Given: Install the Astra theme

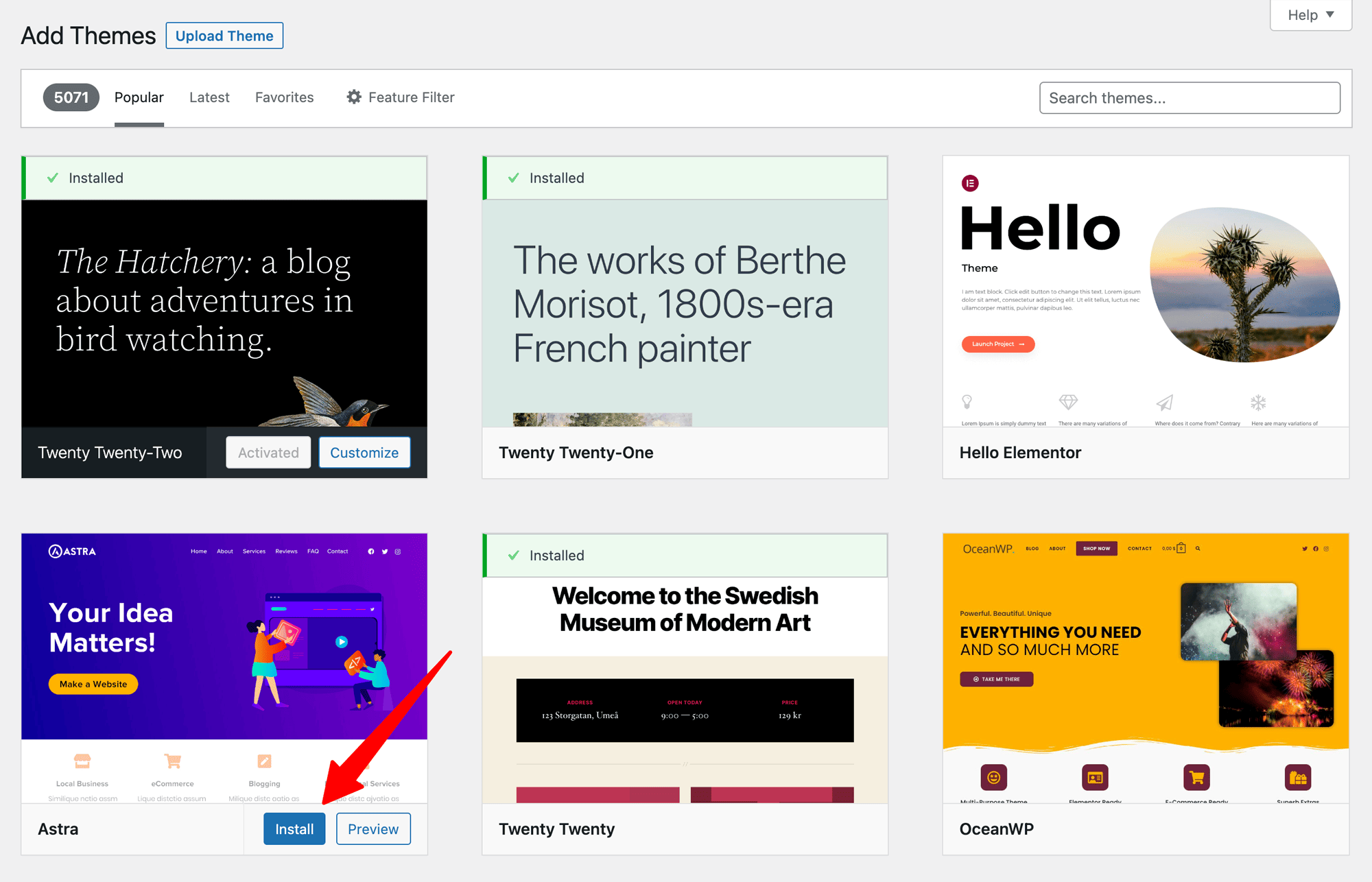Looking at the screenshot, I should pyautogui.click(x=294, y=829).
